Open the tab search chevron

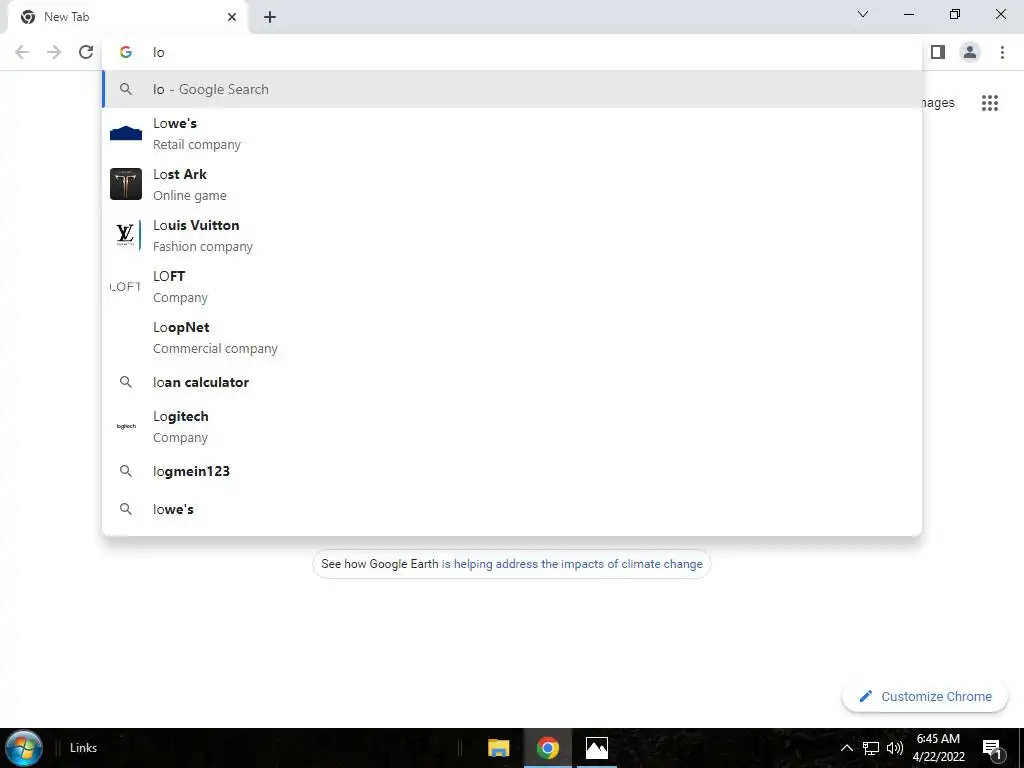863,14
